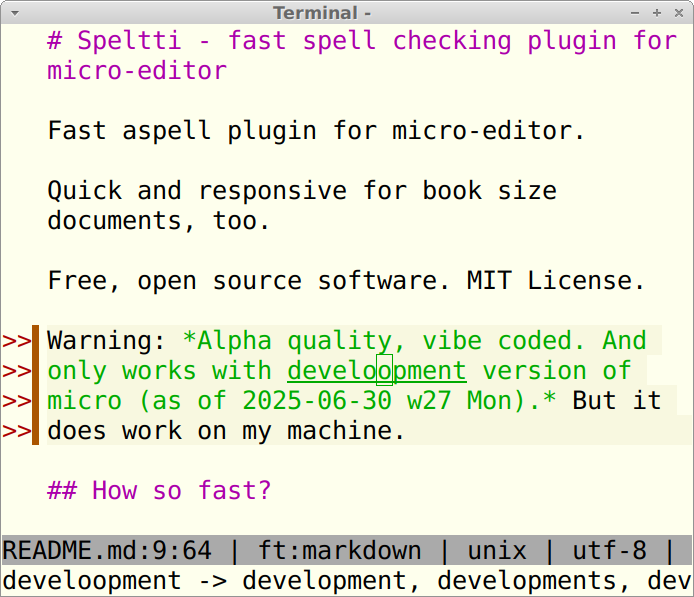Click suggestion 'development,' in the message line
The width and height of the screenshot is (694, 597).
point(331,581)
